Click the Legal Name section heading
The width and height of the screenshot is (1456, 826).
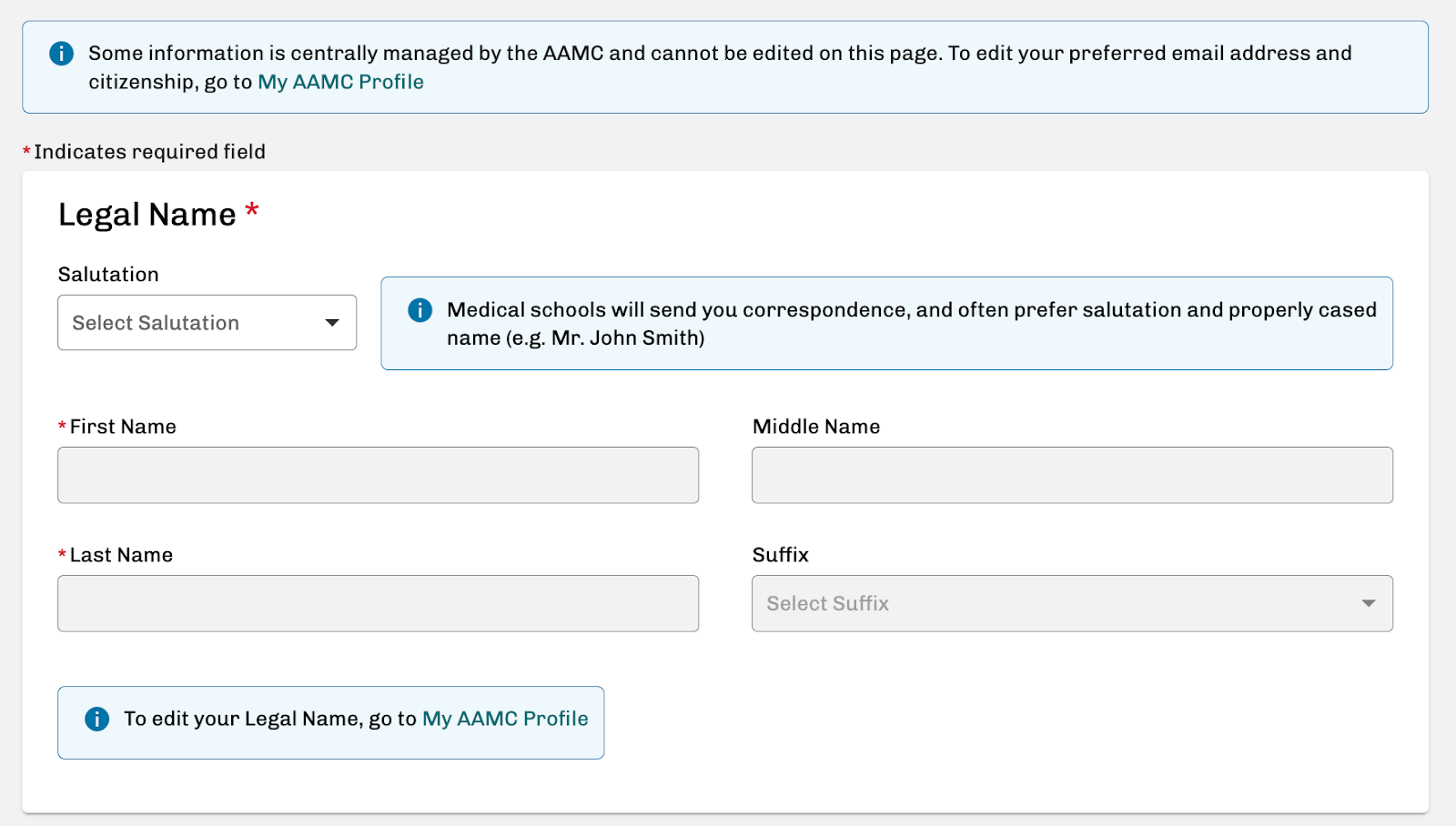point(147,215)
